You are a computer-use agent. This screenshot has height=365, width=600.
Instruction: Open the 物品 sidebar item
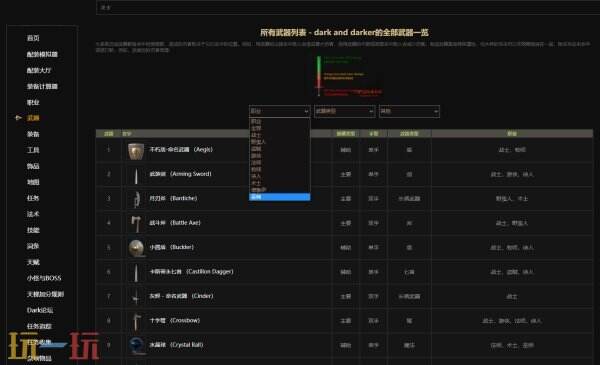pyautogui.click(x=33, y=166)
